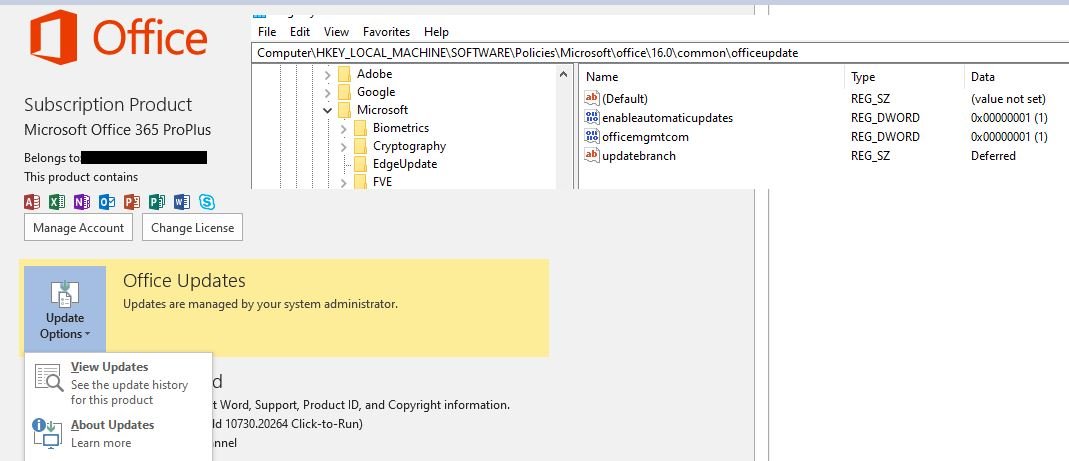Expand the Google registry key
Image resolution: width=1069 pixels, height=461 pixels.
pyautogui.click(x=328, y=92)
